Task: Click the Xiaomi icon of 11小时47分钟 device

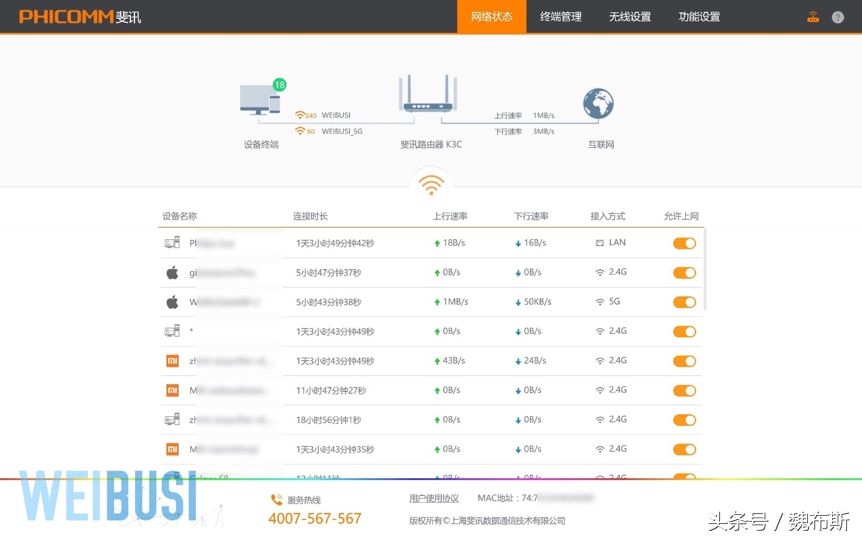Action: tap(172, 390)
